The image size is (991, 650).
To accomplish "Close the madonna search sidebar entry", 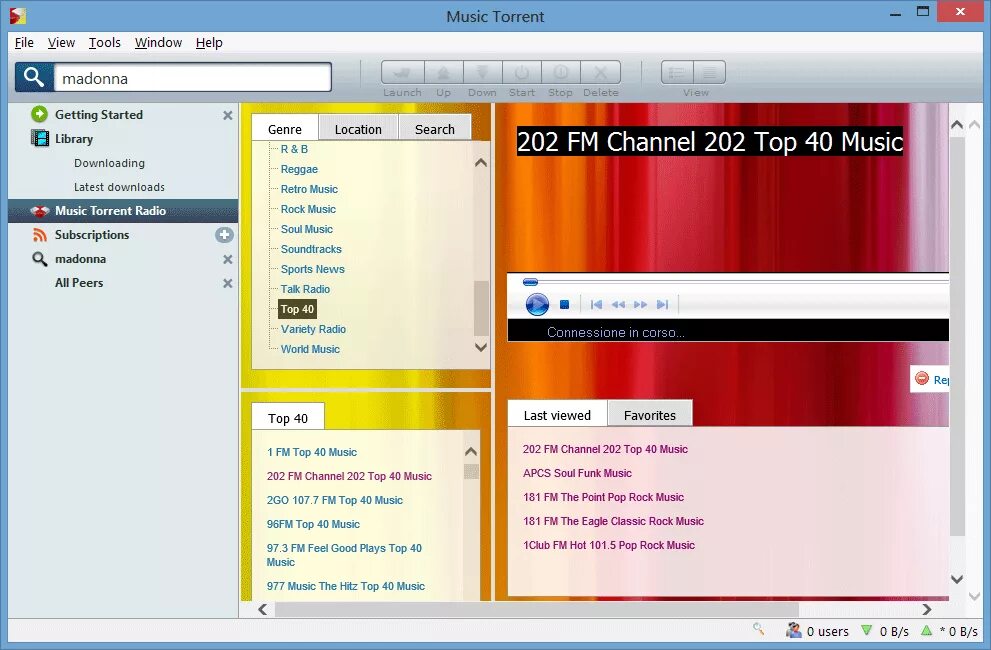I will coord(228,259).
